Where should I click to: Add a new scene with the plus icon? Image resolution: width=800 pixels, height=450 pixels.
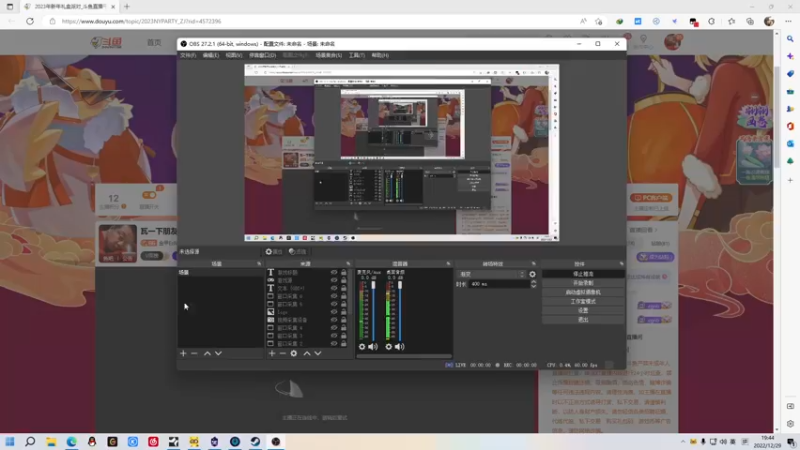183,353
